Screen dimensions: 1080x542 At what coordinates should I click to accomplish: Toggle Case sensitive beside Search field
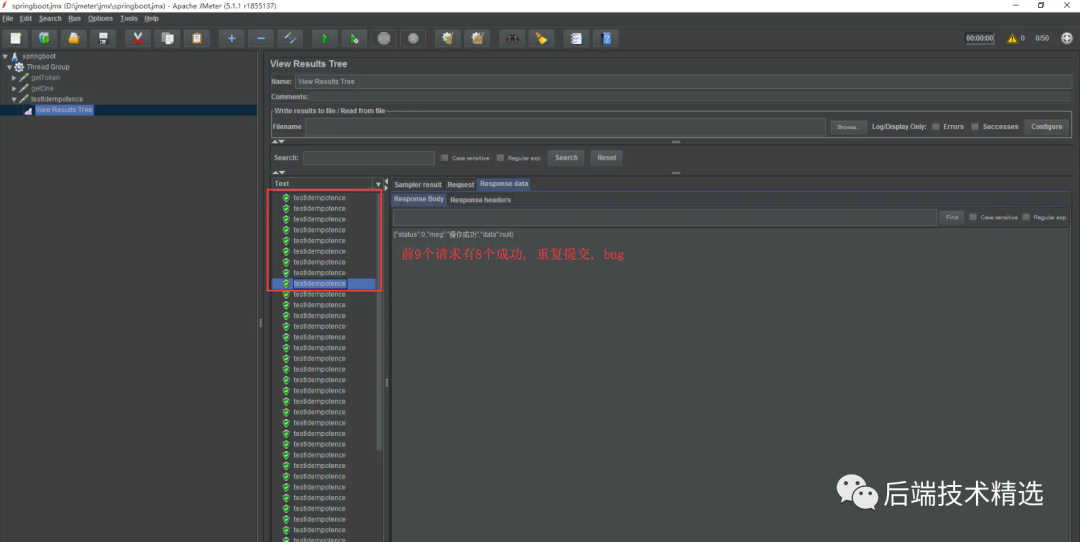coord(444,158)
